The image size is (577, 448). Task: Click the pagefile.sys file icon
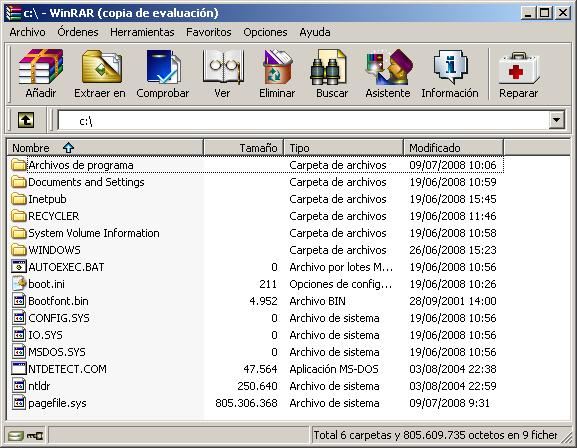pyautogui.click(x=19, y=403)
